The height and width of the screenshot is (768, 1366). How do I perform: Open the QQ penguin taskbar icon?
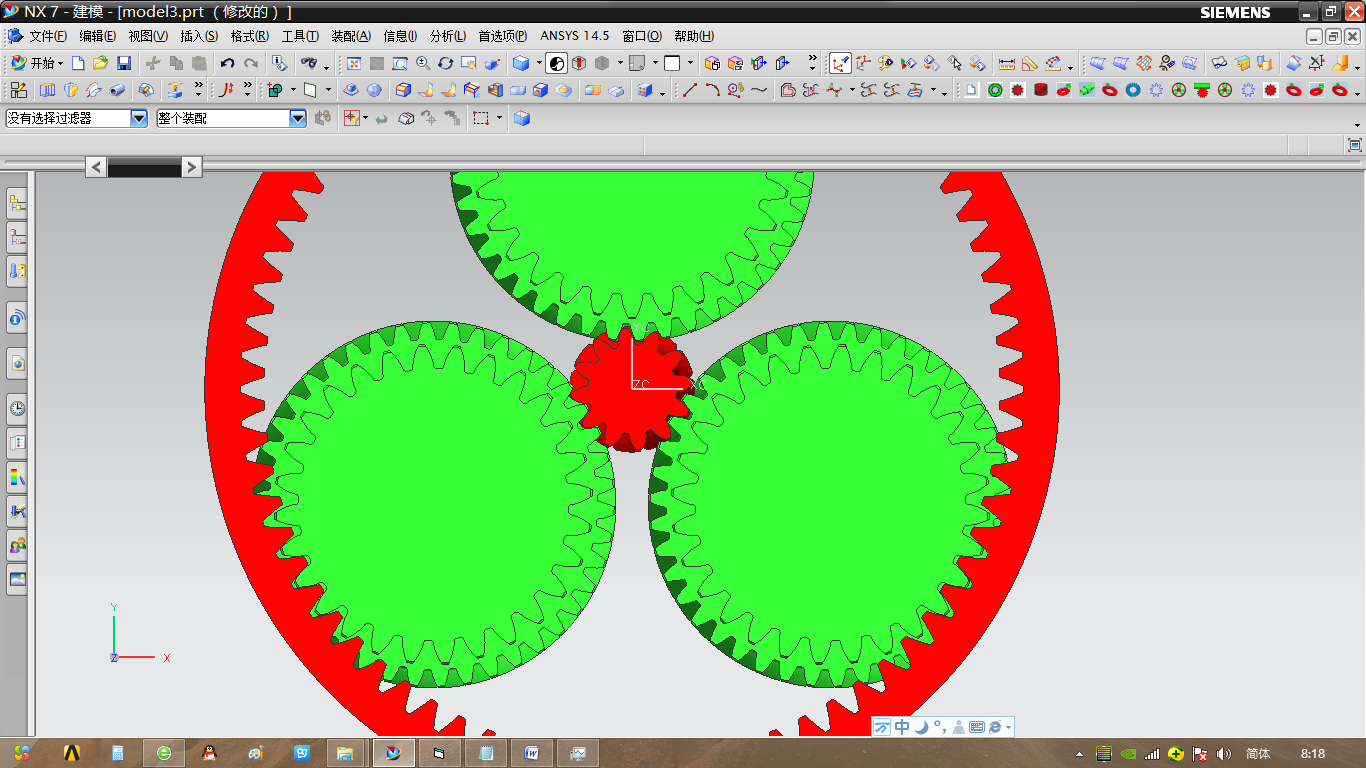(209, 753)
